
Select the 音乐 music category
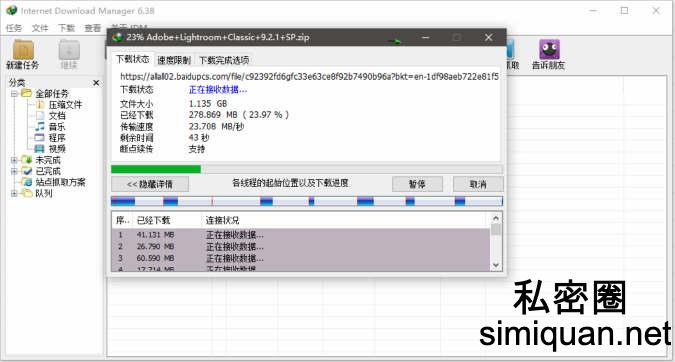[x=56, y=127]
